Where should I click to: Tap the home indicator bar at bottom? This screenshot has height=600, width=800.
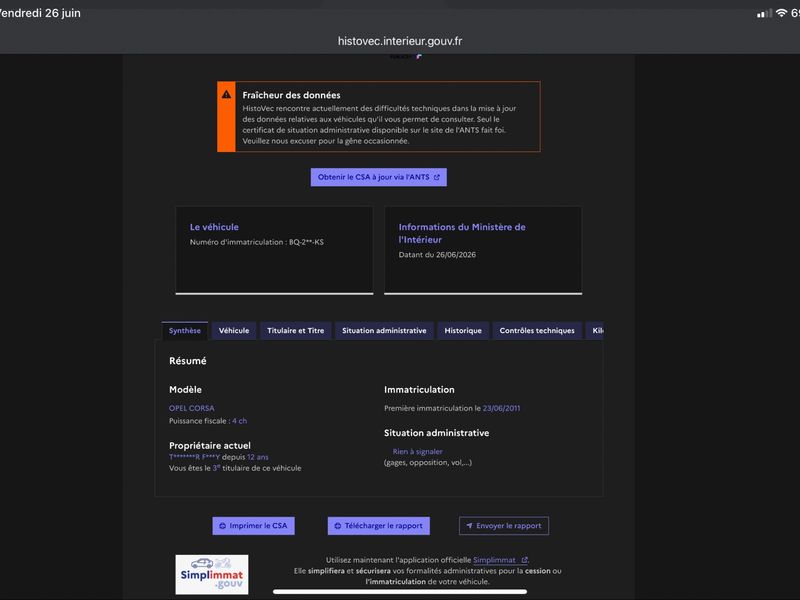400,592
